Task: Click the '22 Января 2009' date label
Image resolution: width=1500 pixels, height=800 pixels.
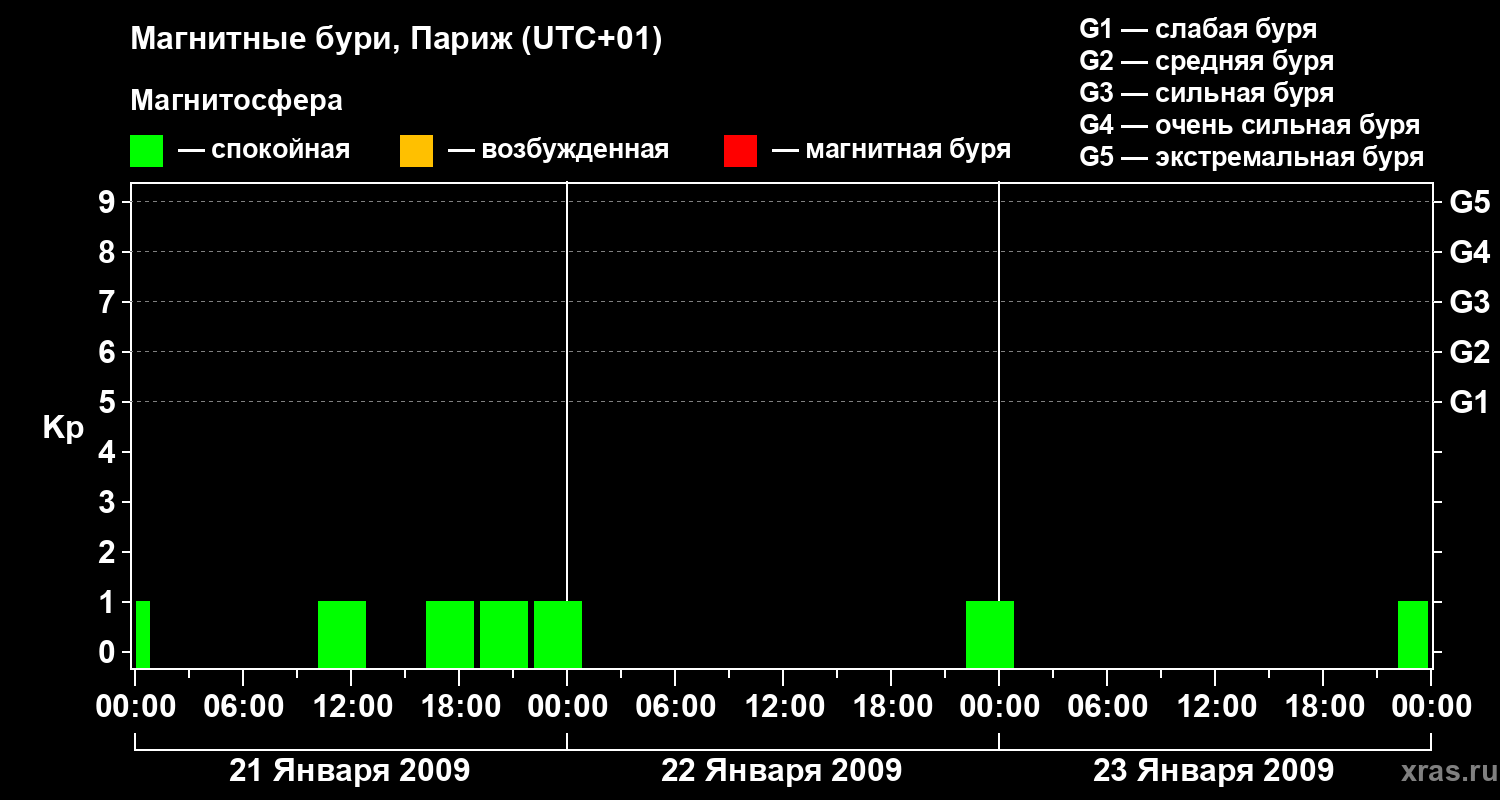Action: 782,770
